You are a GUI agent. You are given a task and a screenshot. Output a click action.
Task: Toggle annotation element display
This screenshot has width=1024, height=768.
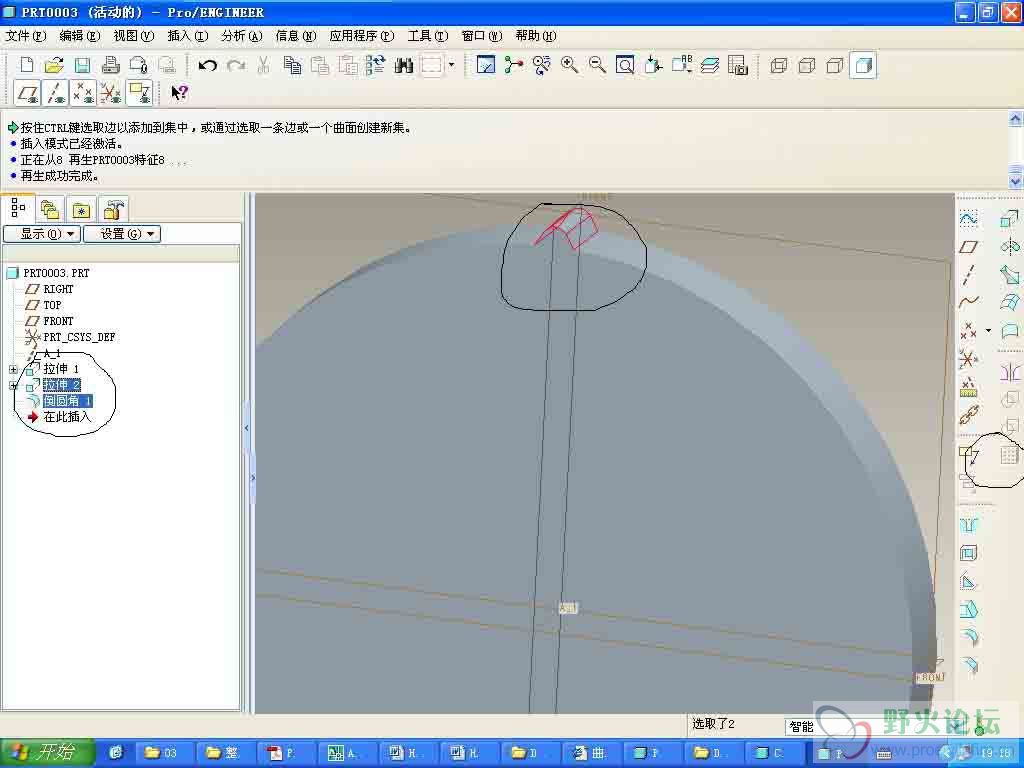pyautogui.click(x=139, y=93)
